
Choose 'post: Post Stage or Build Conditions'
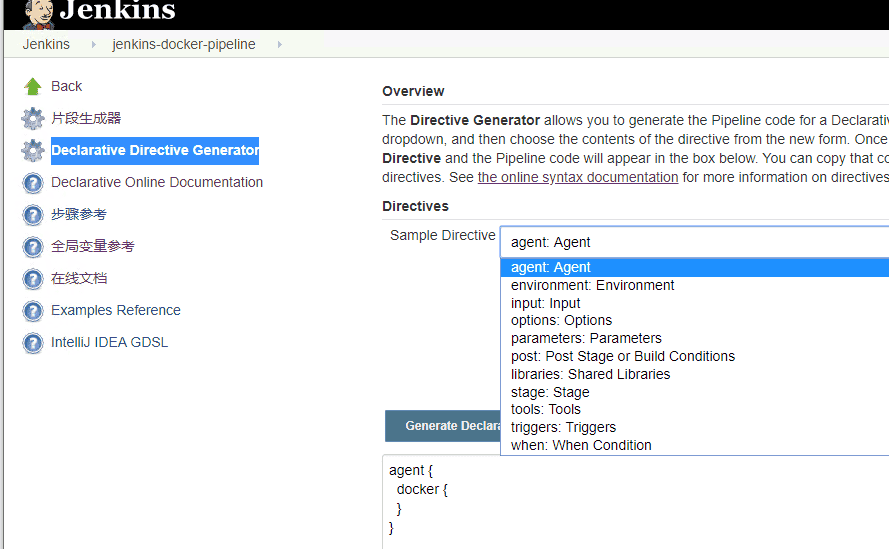(x=622, y=356)
